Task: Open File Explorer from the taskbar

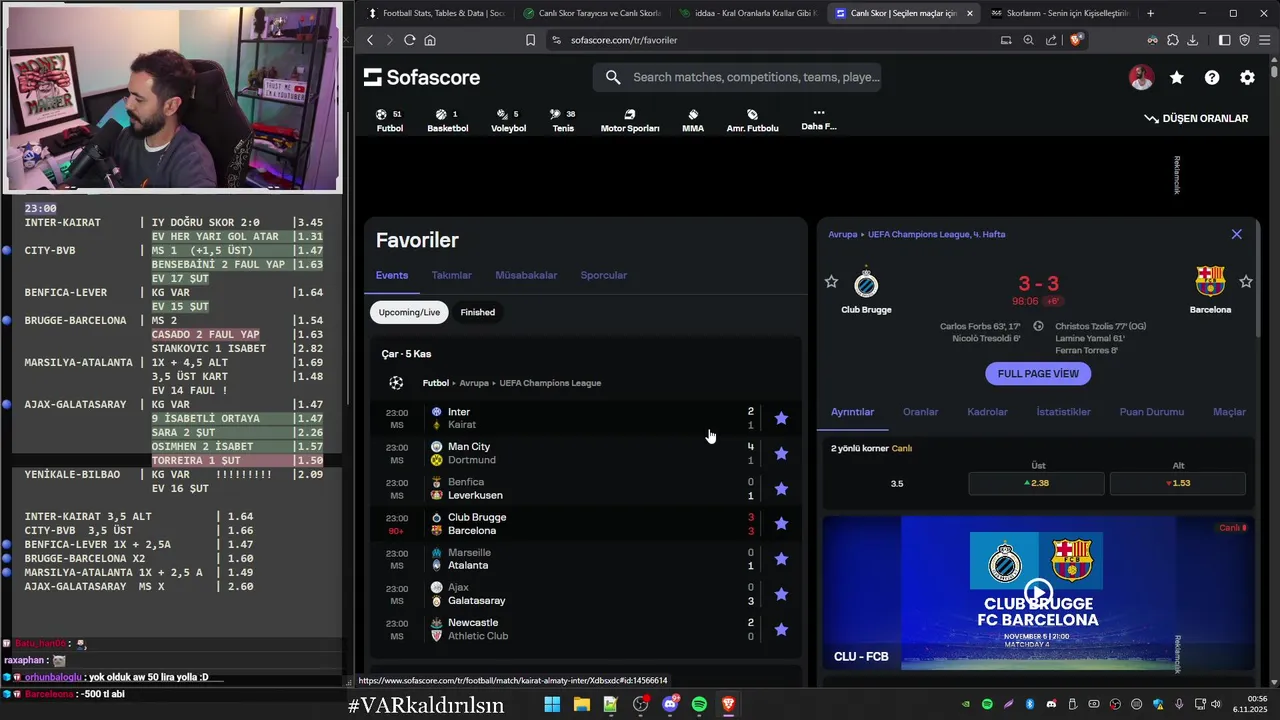Action: [581, 705]
